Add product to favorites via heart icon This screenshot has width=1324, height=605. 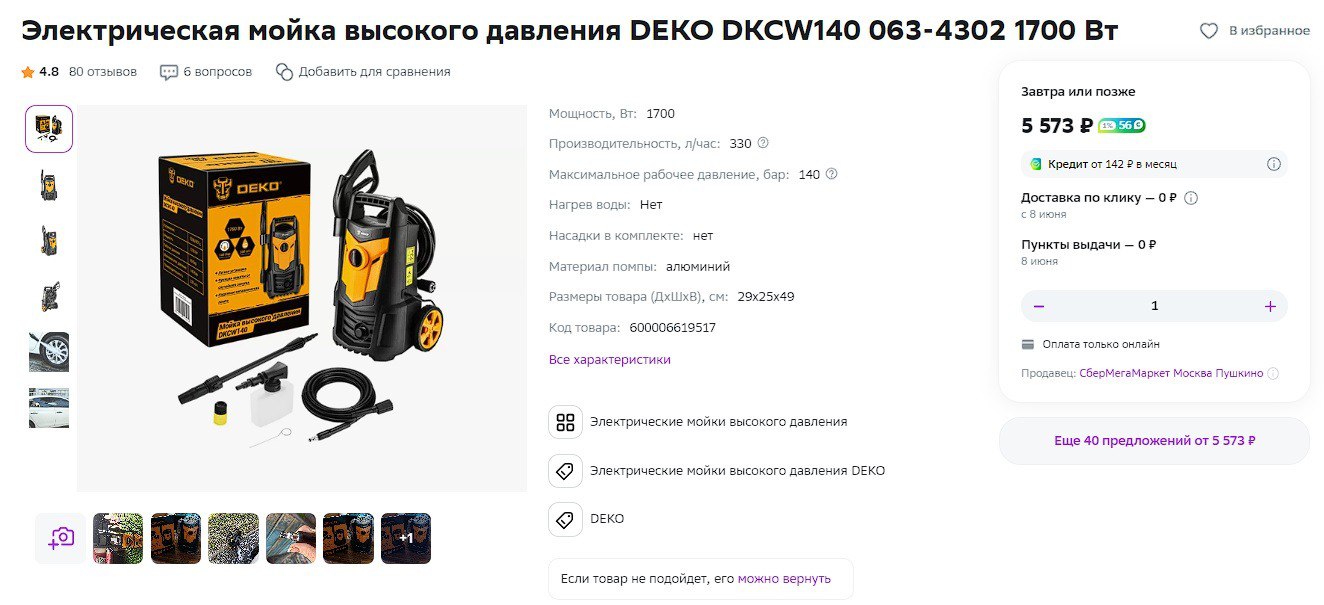click(x=1209, y=31)
